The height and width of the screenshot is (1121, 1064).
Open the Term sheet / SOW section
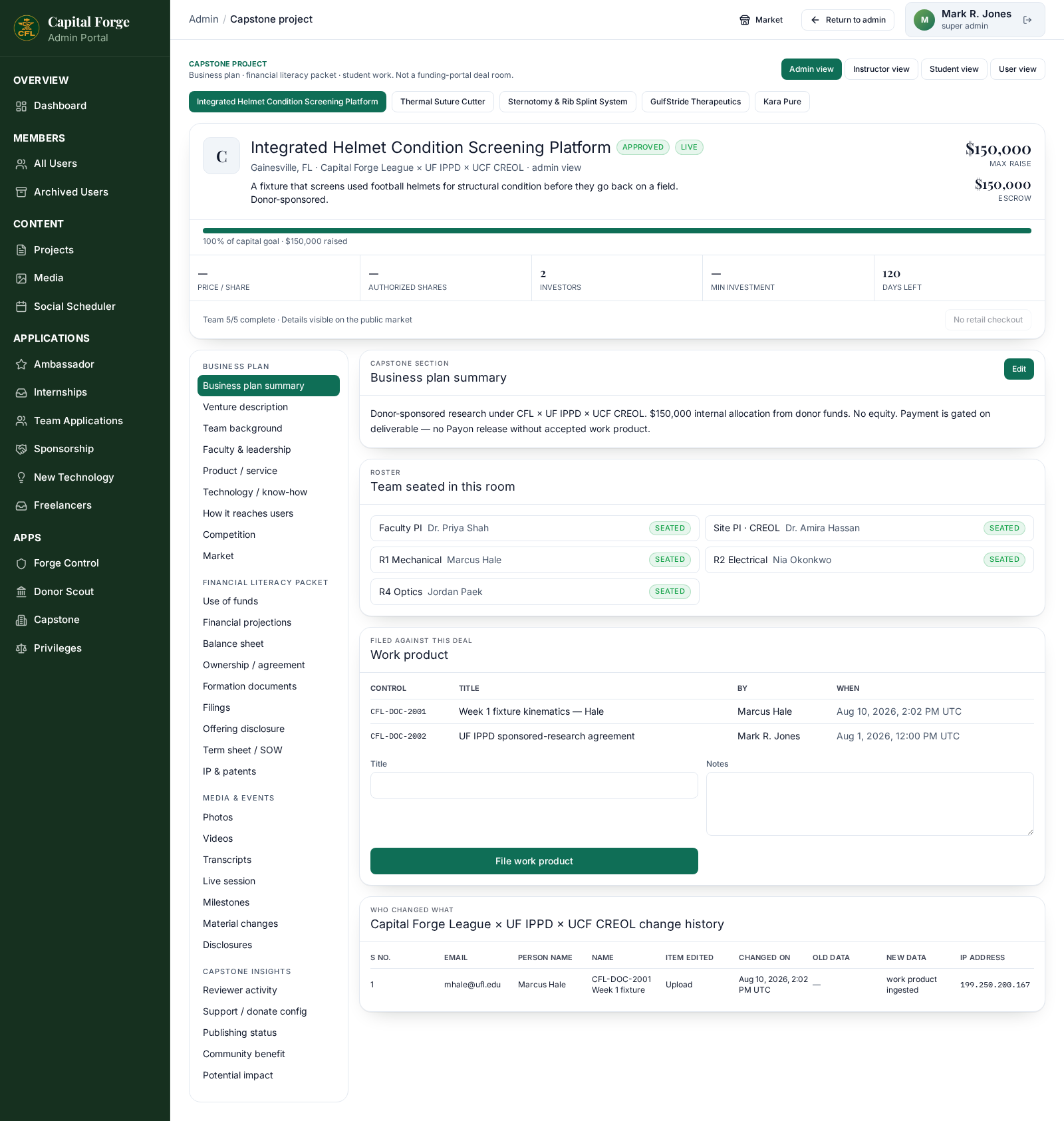pyautogui.click(x=269, y=750)
